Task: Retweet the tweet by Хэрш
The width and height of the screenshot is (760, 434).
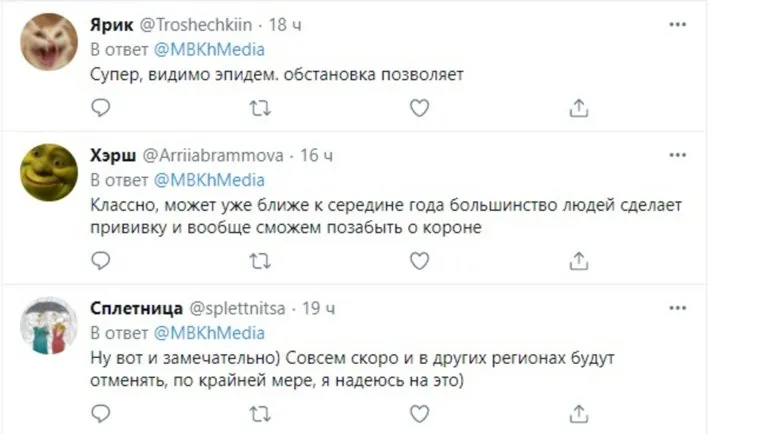Action: [259, 261]
